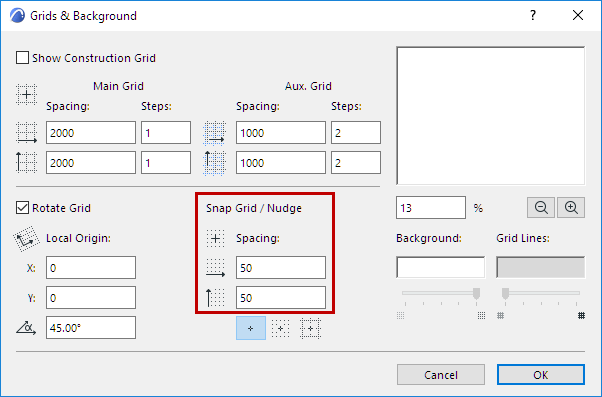
Task: Click the Local Origin X field
Action: tap(91, 268)
